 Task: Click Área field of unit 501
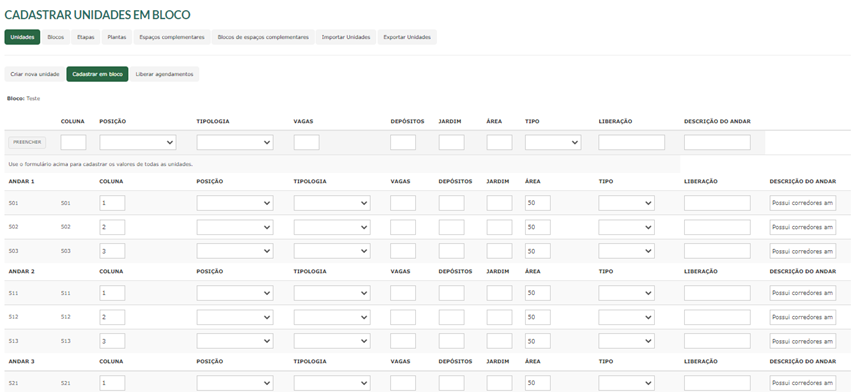[x=538, y=203]
